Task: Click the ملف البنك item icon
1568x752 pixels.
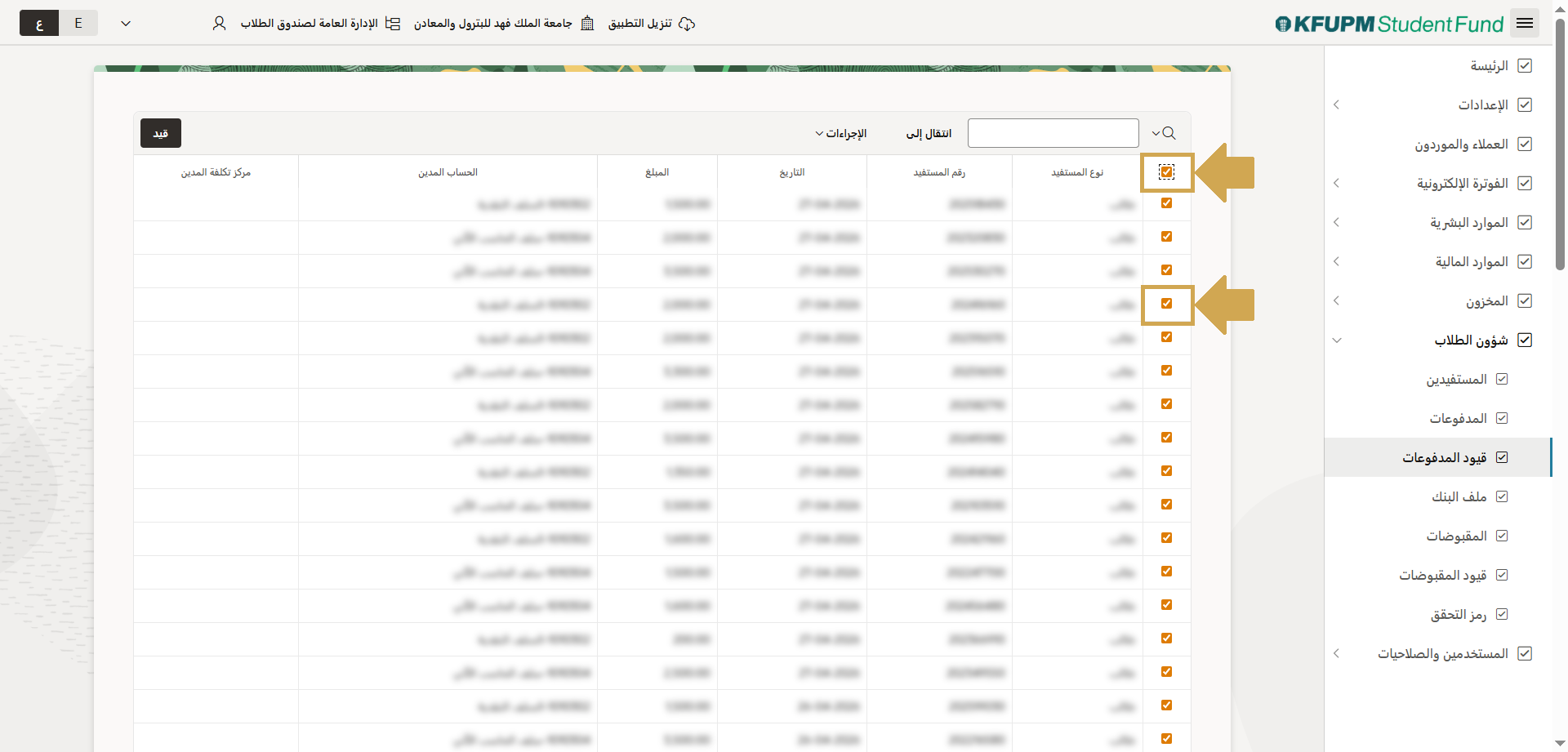Action: pyautogui.click(x=1502, y=496)
